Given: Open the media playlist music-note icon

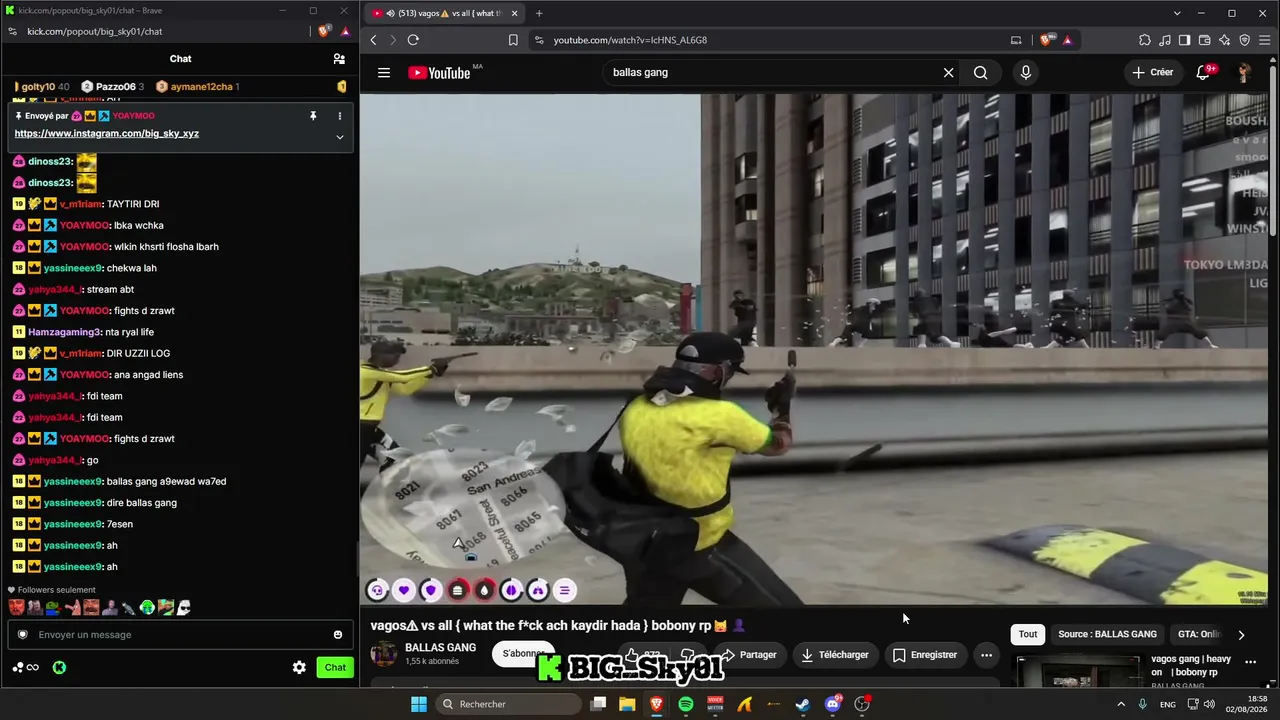Looking at the screenshot, I should tap(1165, 40).
